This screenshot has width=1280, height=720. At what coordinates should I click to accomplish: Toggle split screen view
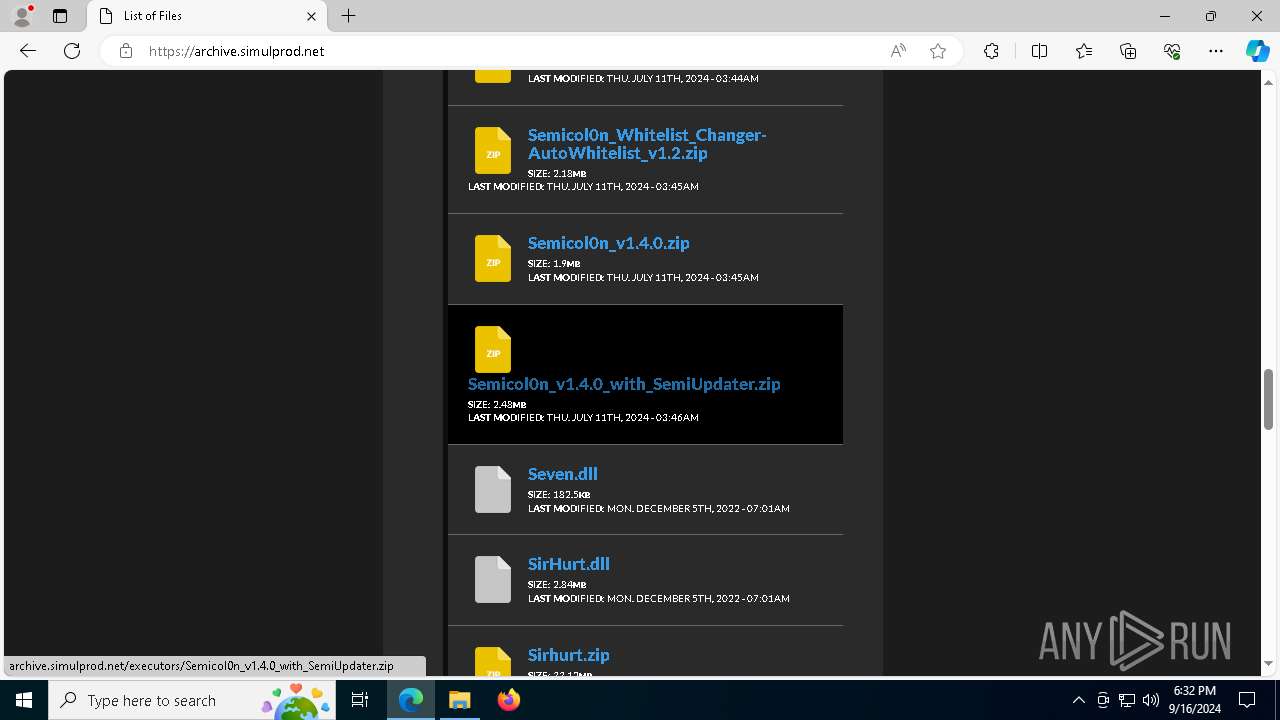(x=1039, y=51)
